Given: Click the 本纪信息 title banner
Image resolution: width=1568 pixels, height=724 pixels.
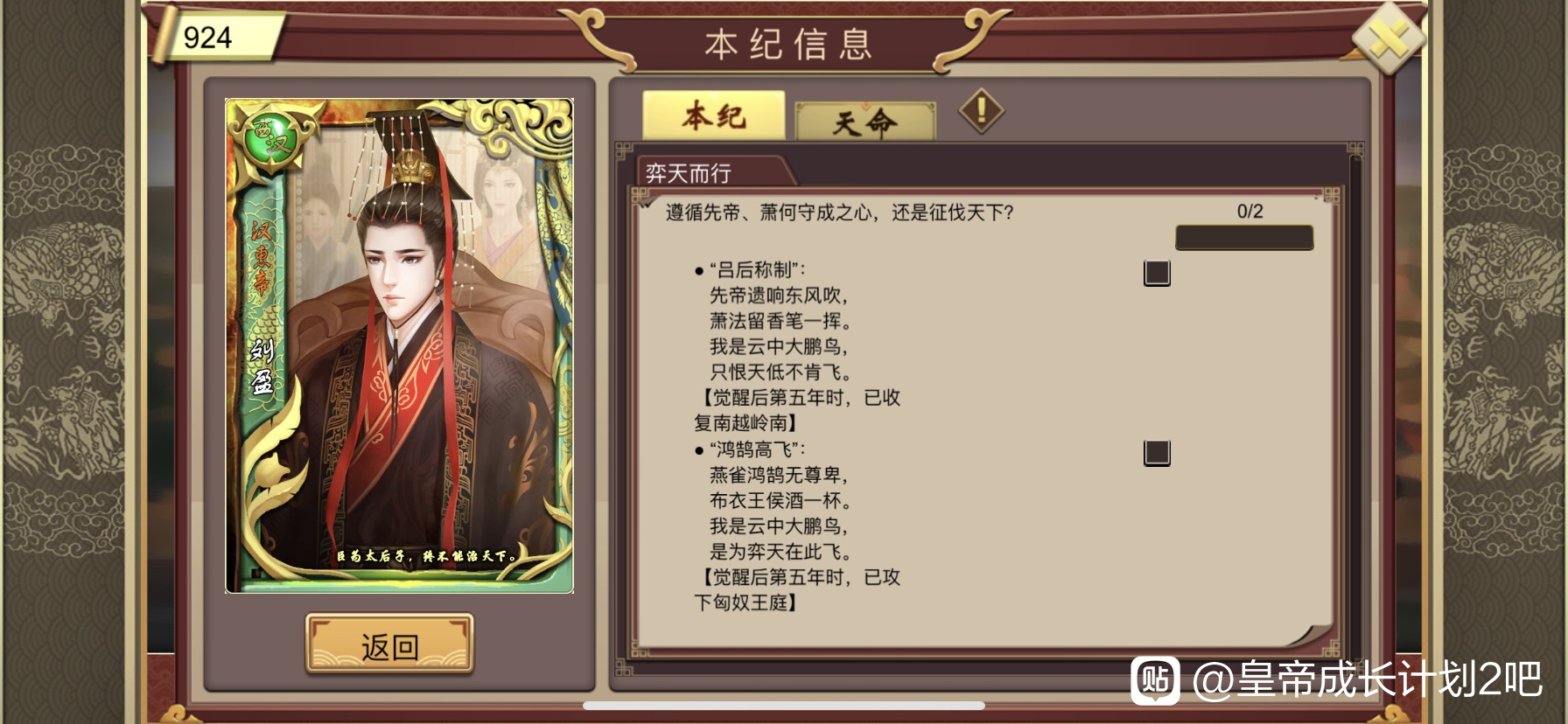Looking at the screenshot, I should point(787,44).
